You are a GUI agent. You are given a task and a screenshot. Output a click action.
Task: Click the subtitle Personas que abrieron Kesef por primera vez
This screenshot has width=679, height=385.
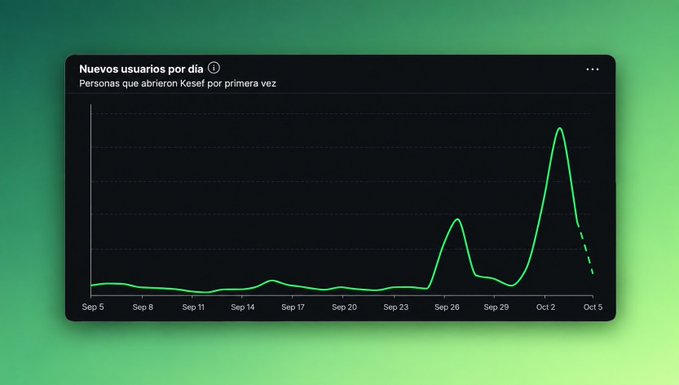coord(178,83)
